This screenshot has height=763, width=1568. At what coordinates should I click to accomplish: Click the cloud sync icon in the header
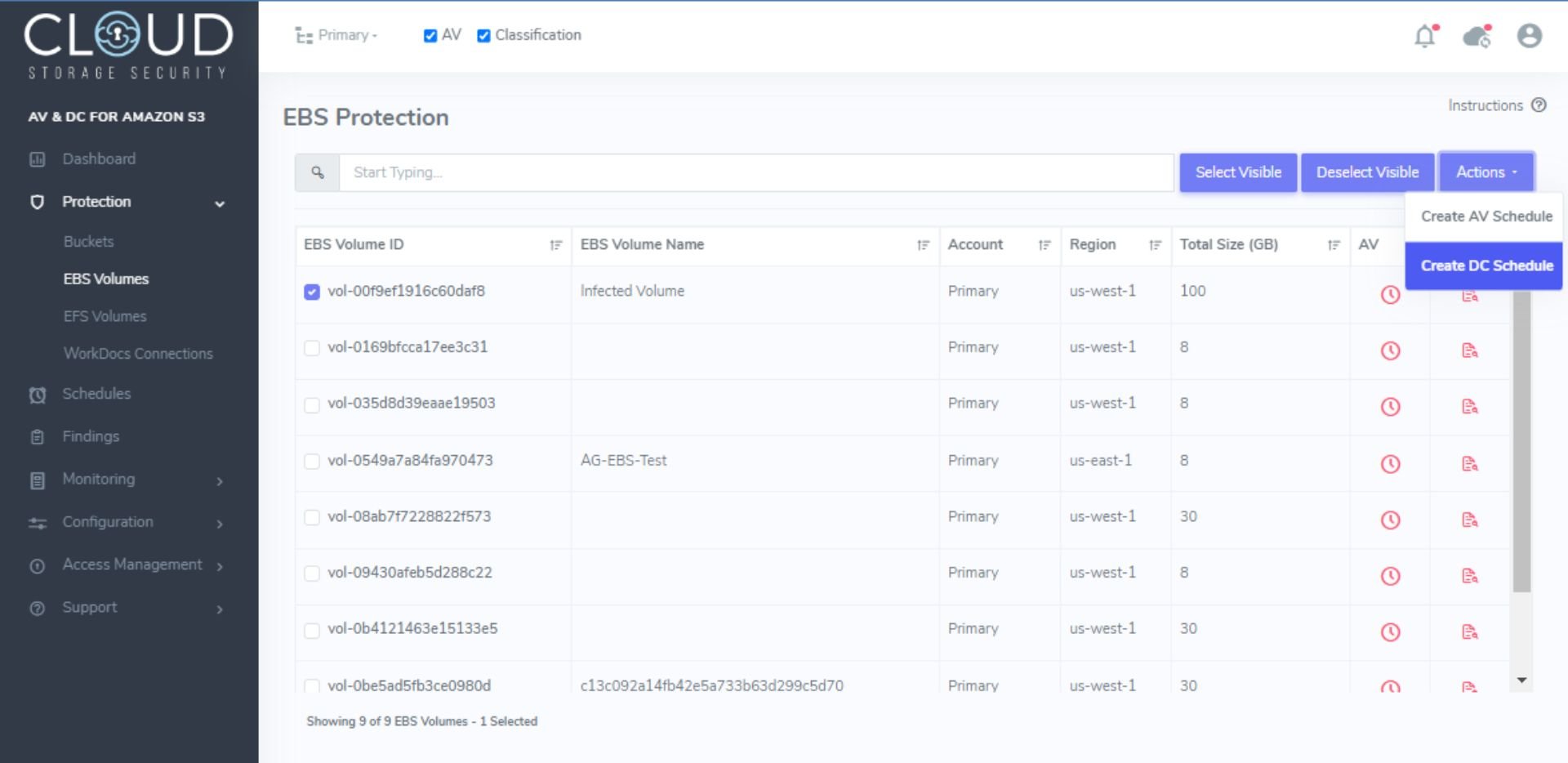tap(1477, 36)
